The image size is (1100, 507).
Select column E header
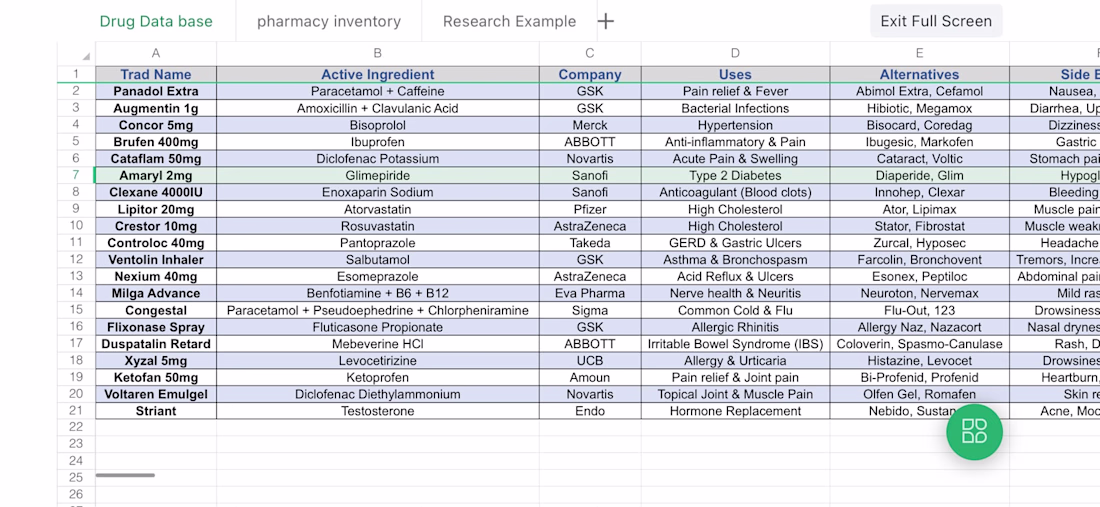919,53
